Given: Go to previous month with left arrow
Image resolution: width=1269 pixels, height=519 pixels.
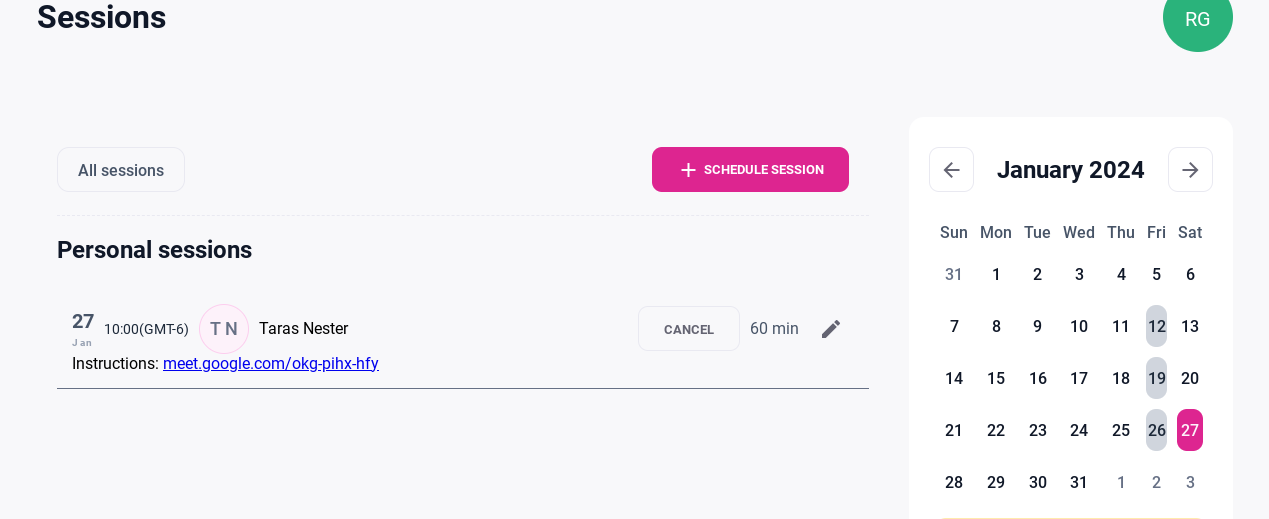Looking at the screenshot, I should 951,170.
